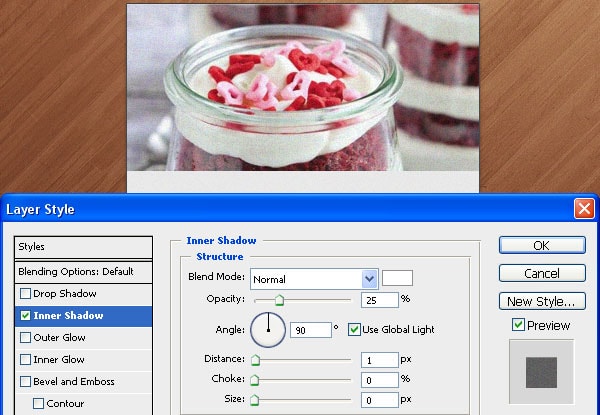Click the Angle value field
This screenshot has height=415, width=600.
pos(311,330)
